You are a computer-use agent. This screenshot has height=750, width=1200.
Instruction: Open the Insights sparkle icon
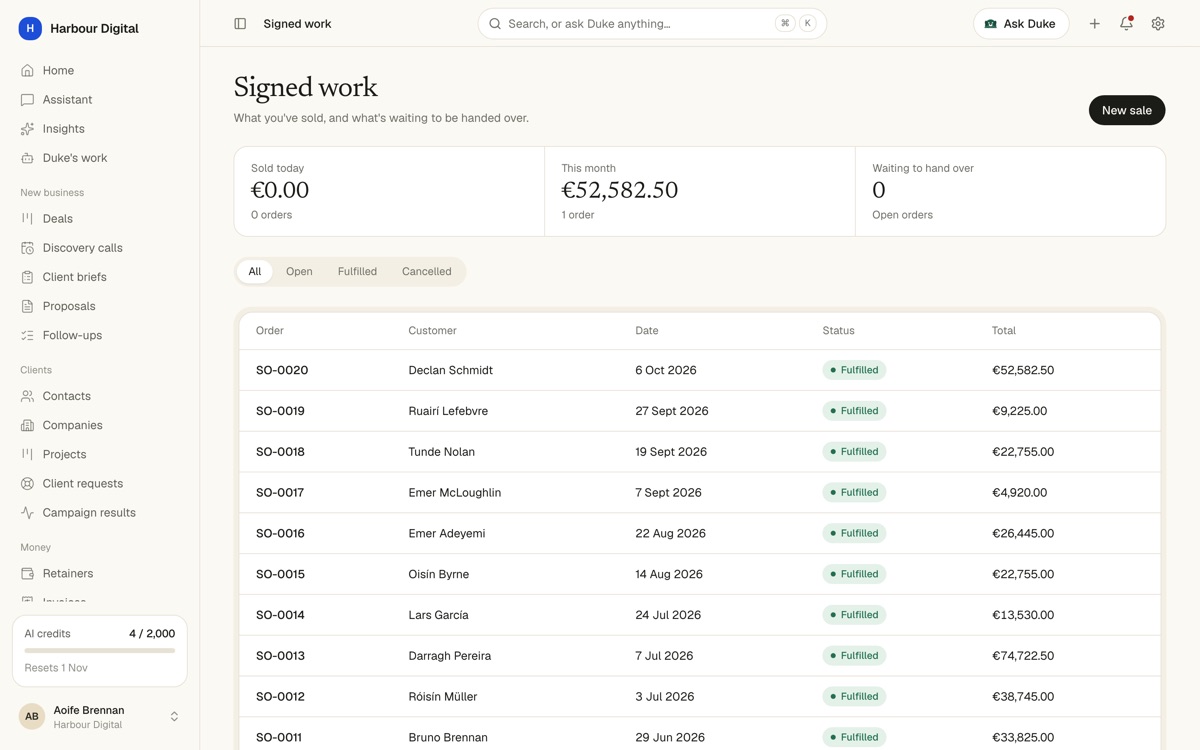pyautogui.click(x=27, y=129)
